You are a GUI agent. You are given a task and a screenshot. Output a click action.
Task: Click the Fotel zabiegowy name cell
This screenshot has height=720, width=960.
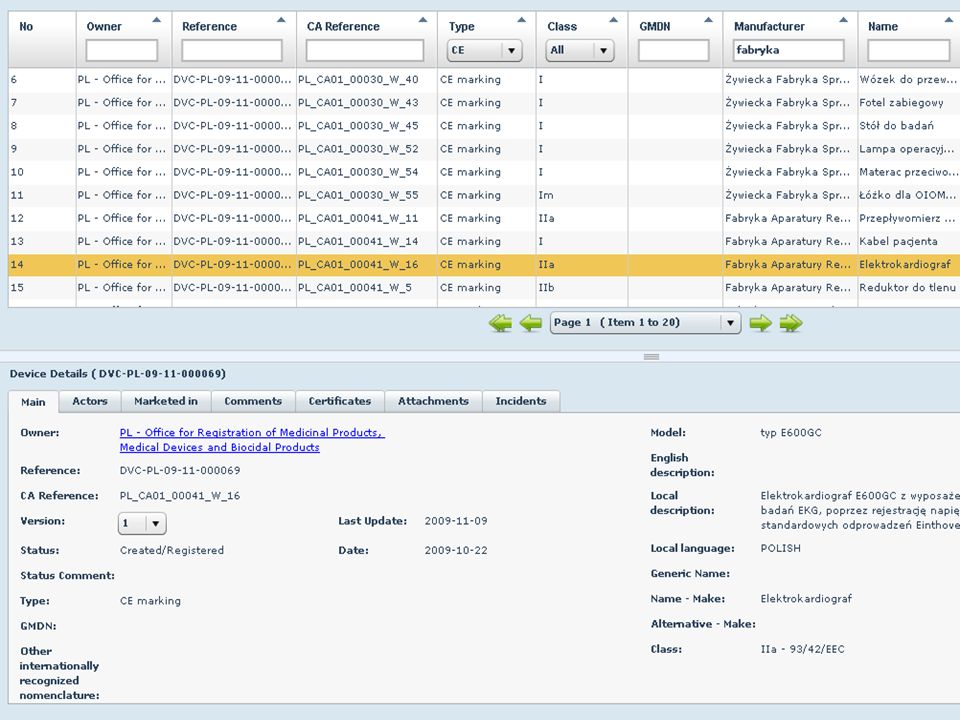[x=901, y=103]
